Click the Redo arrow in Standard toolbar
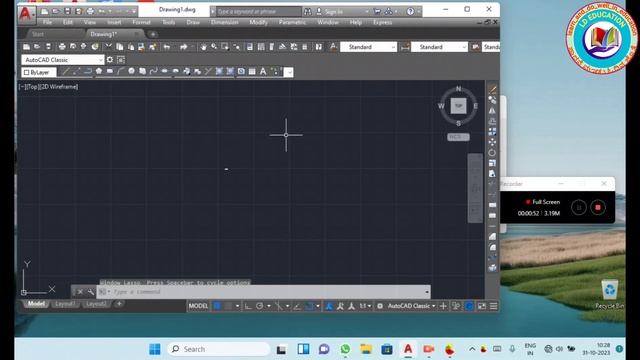 tap(184, 47)
